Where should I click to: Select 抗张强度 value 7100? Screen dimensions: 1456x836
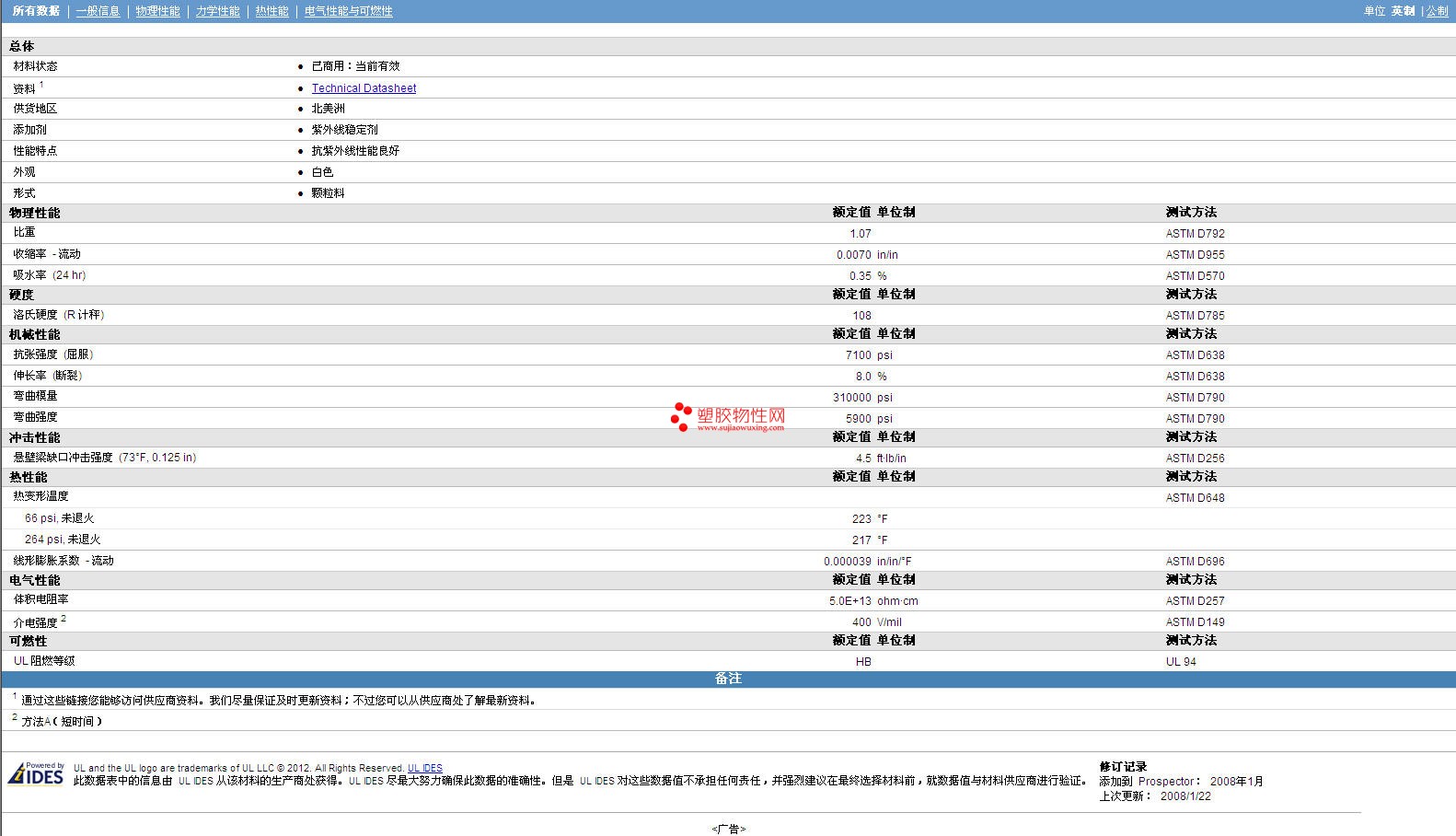tap(859, 355)
